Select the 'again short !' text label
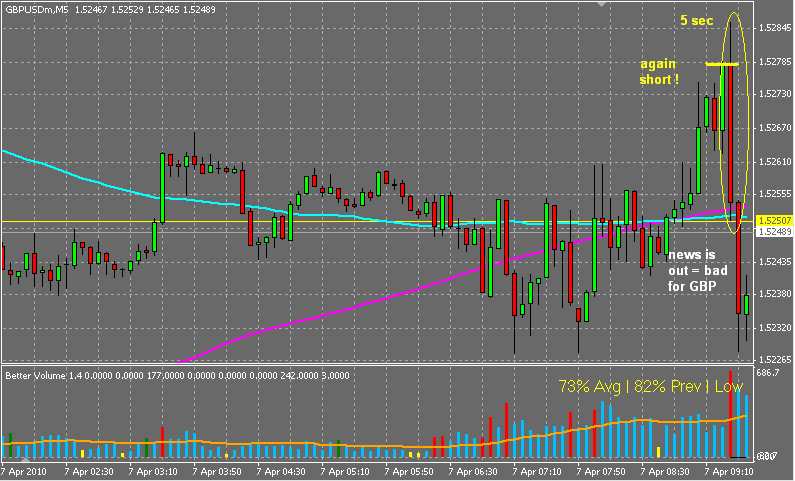 pos(658,71)
